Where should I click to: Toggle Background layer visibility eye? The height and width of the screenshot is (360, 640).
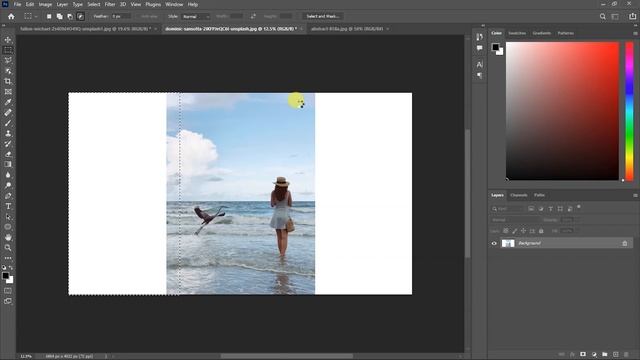[494, 243]
